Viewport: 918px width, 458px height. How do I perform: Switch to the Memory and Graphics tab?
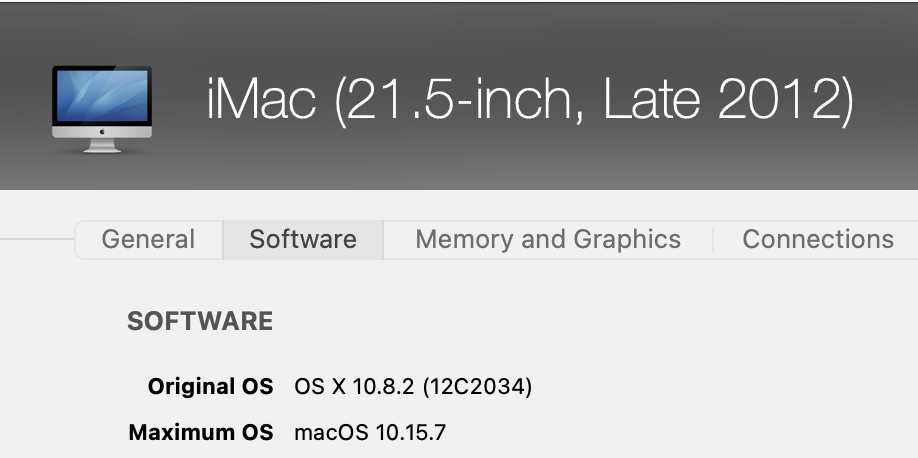(548, 240)
